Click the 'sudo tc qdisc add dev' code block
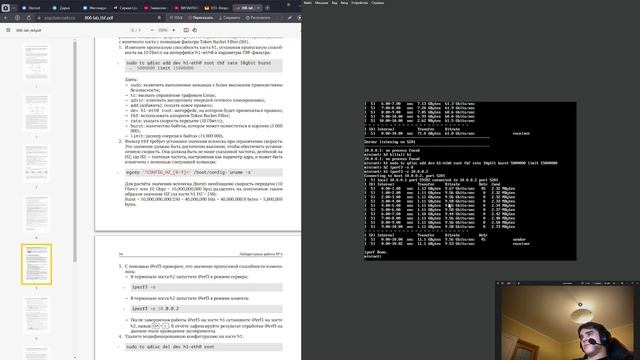This screenshot has width=640, height=360. [203, 66]
